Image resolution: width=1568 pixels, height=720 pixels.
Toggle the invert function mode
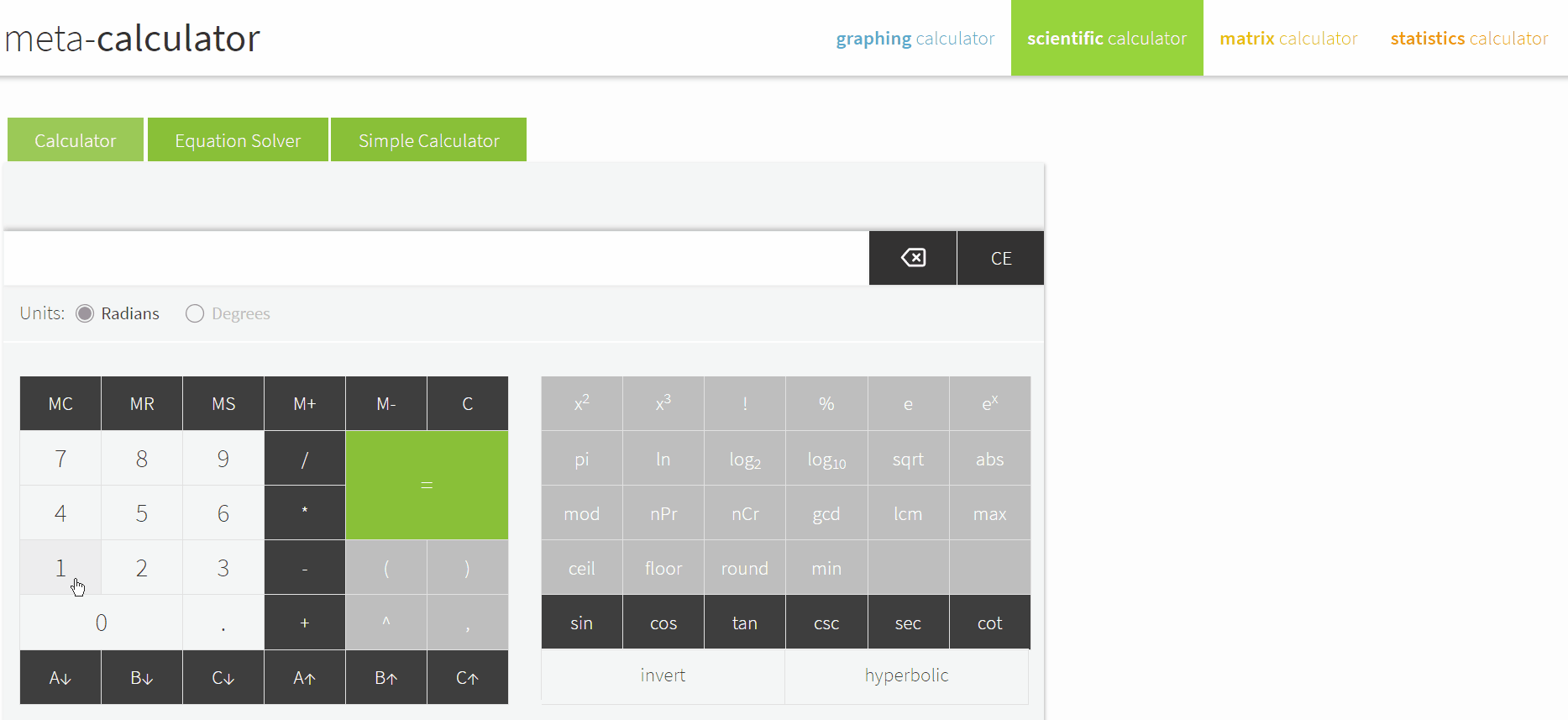pos(663,676)
